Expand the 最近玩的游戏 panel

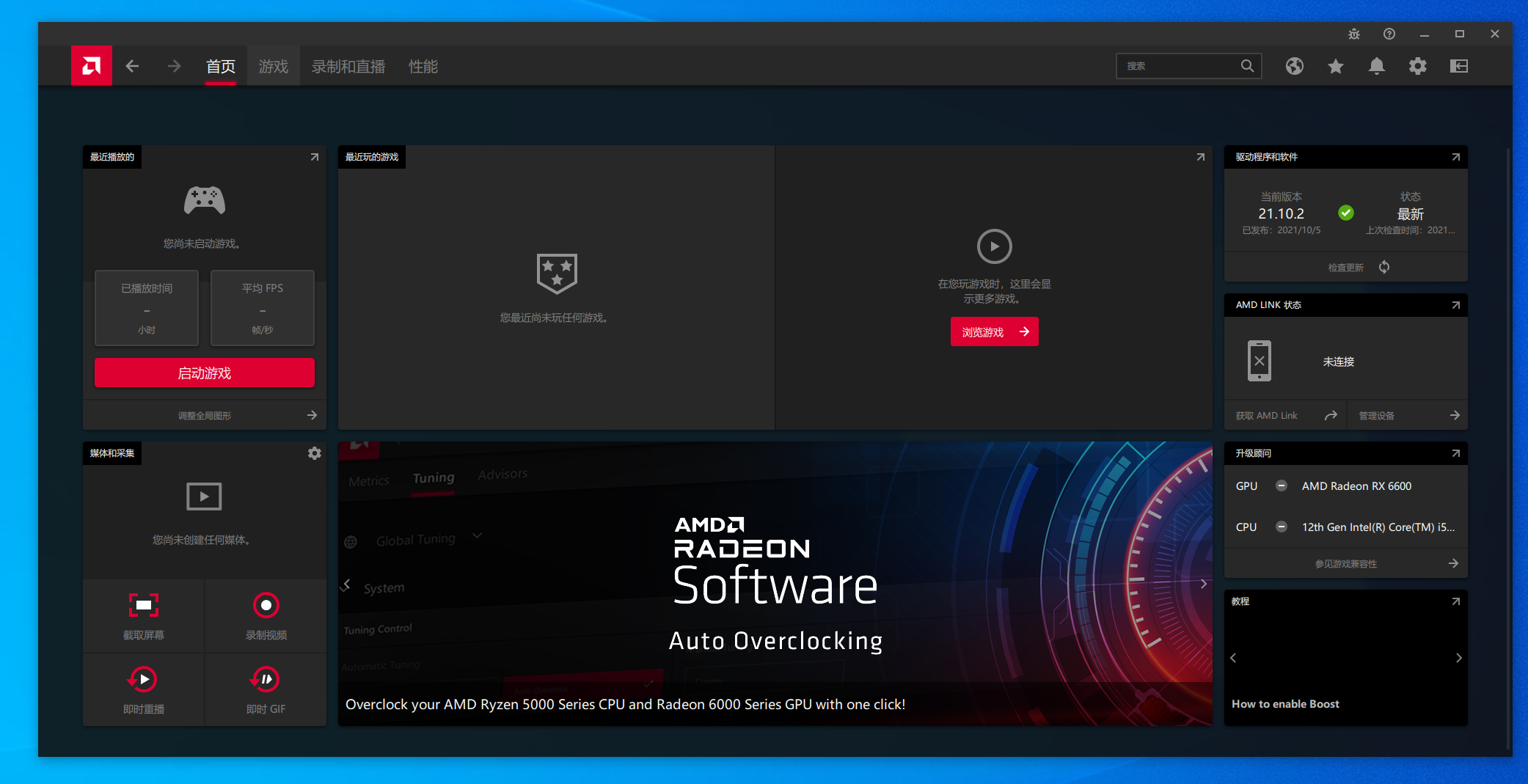pos(1201,157)
